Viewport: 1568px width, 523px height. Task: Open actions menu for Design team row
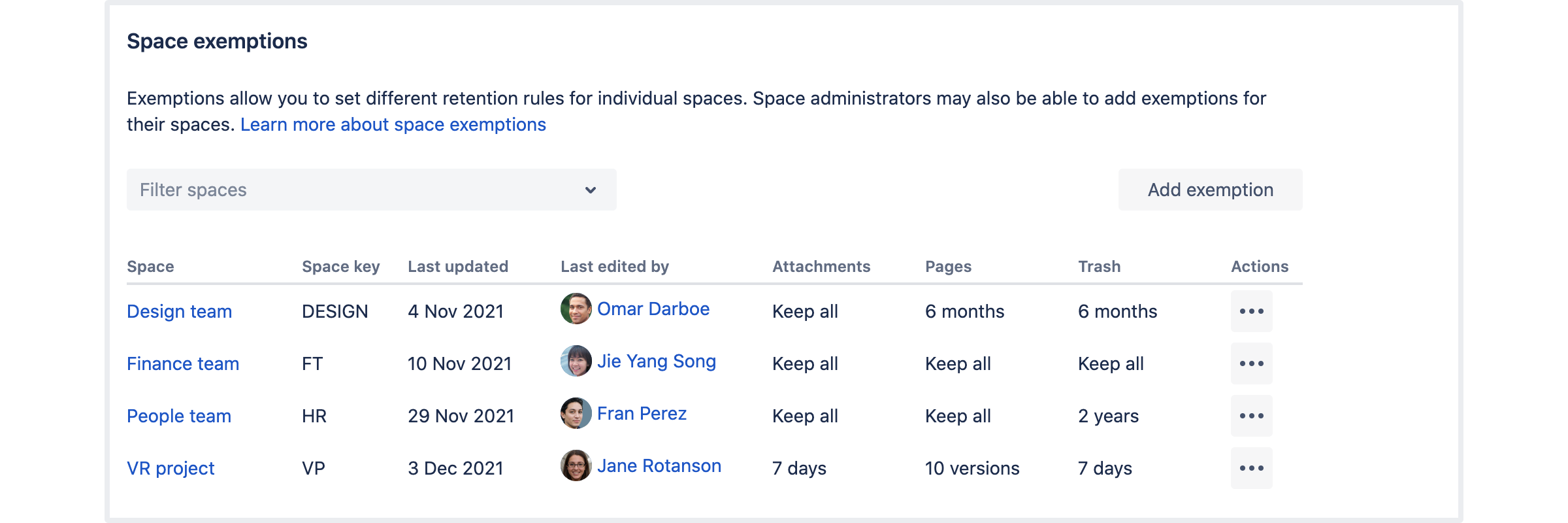pos(1251,311)
